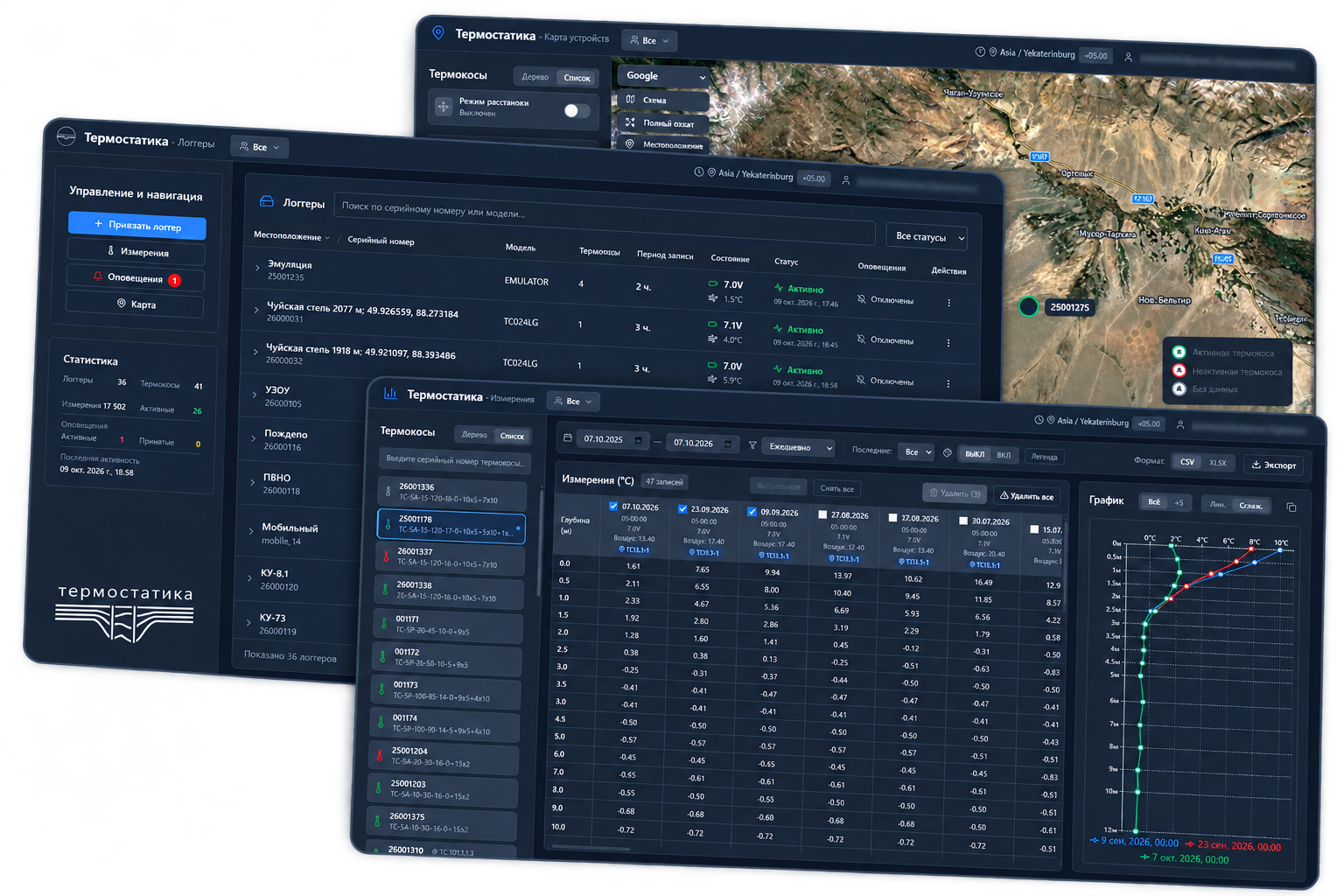Uncheck the 09.09.2026 measurement column checkbox

tap(752, 512)
